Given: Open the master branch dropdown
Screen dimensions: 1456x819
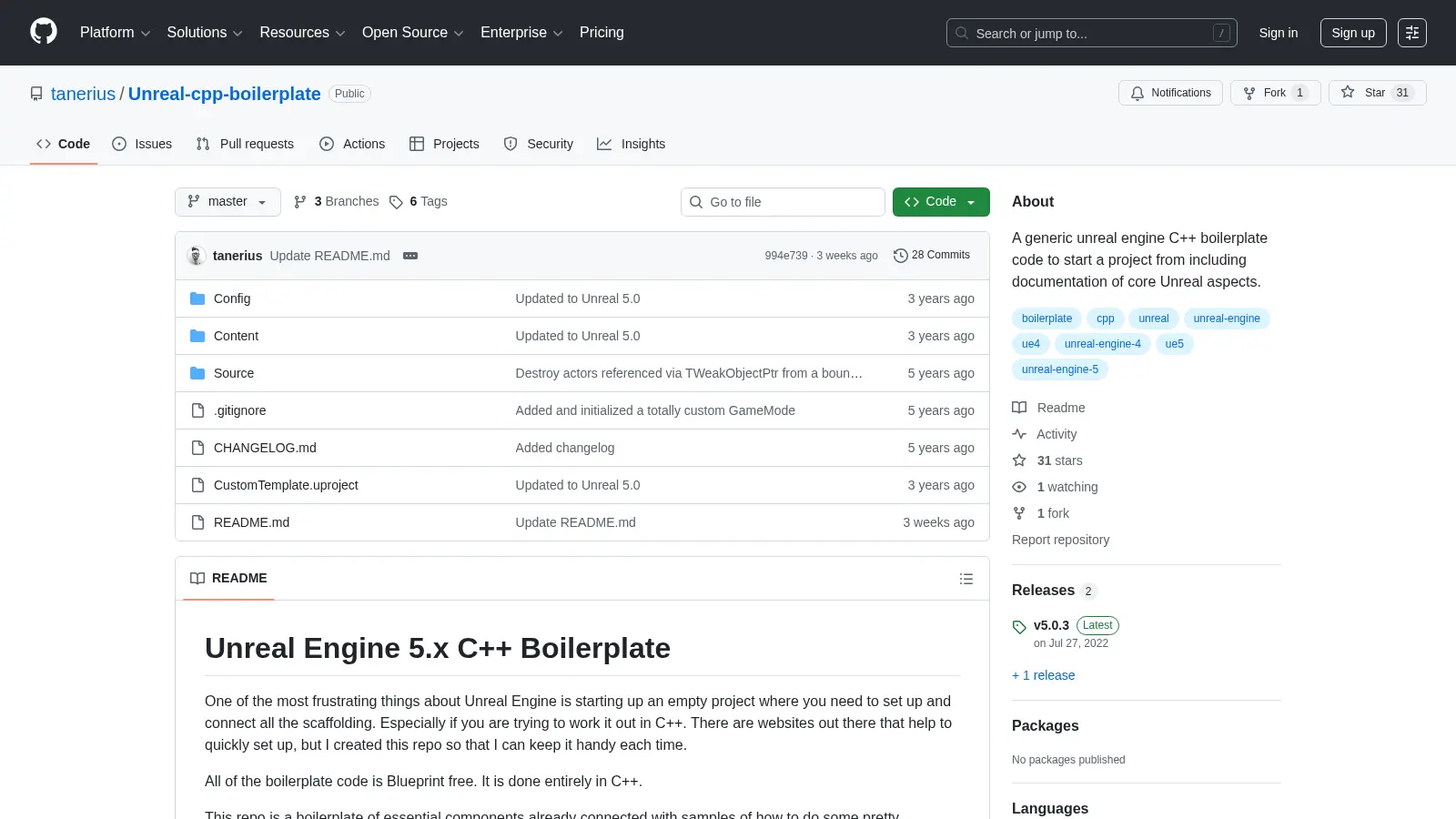Looking at the screenshot, I should coord(227,202).
